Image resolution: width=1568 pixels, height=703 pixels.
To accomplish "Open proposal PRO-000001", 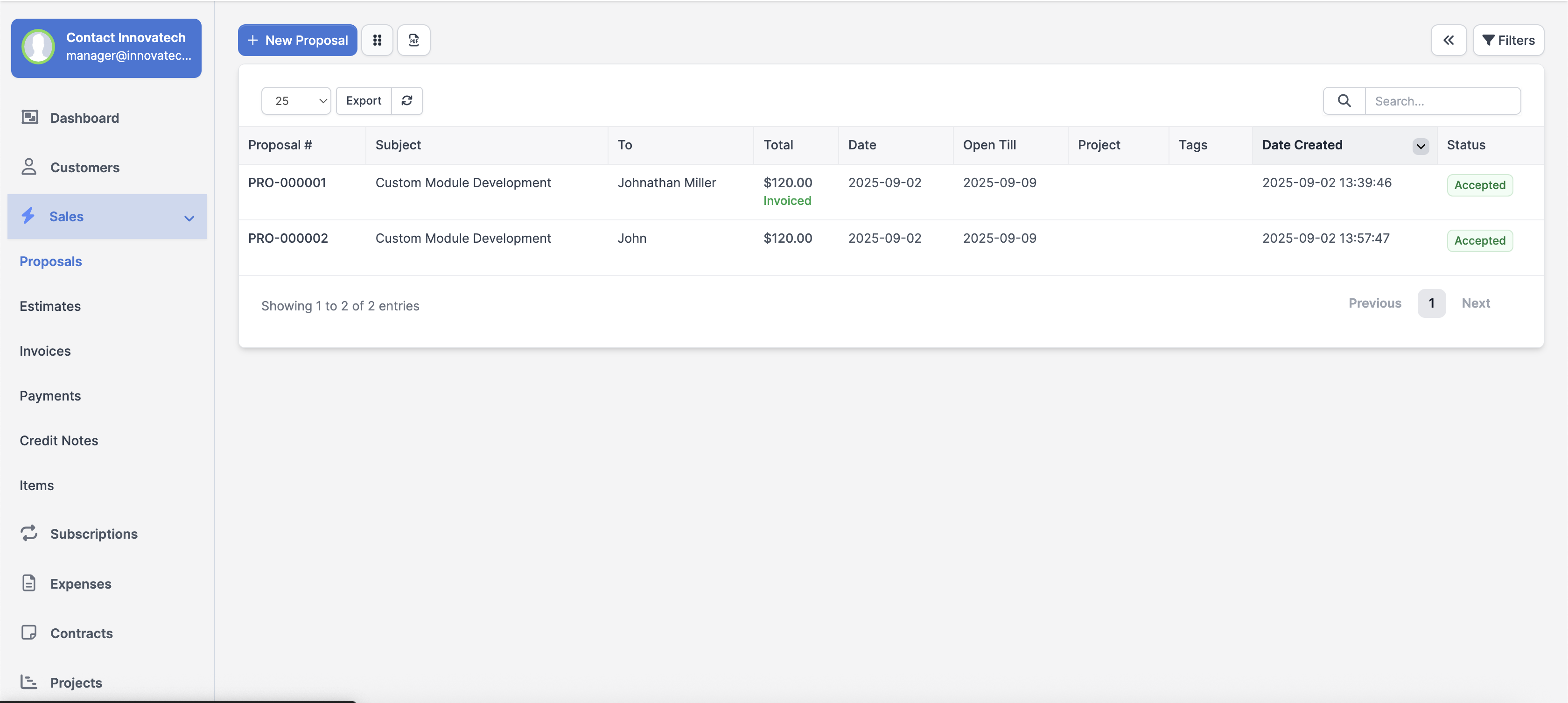I will pyautogui.click(x=287, y=182).
